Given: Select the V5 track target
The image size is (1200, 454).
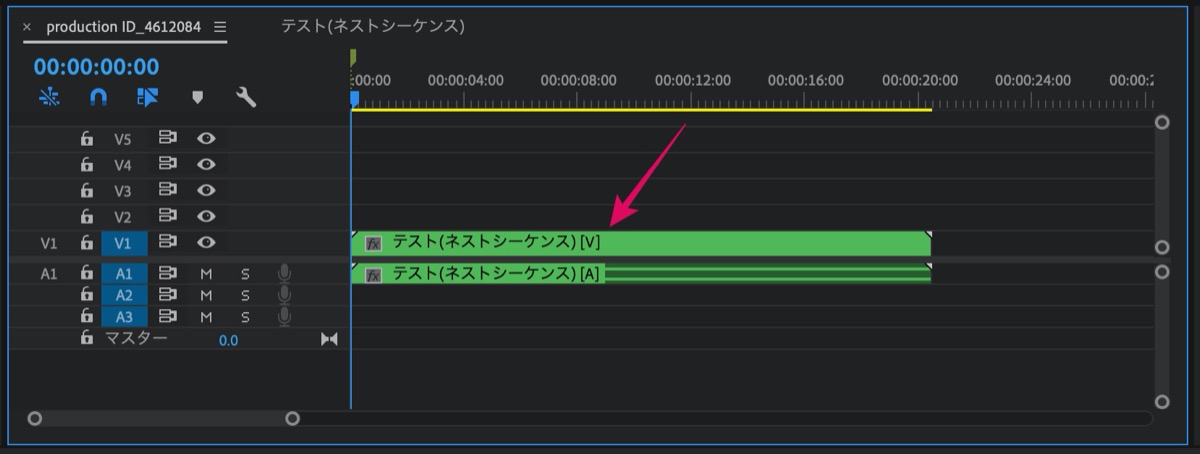Looking at the screenshot, I should (123, 139).
